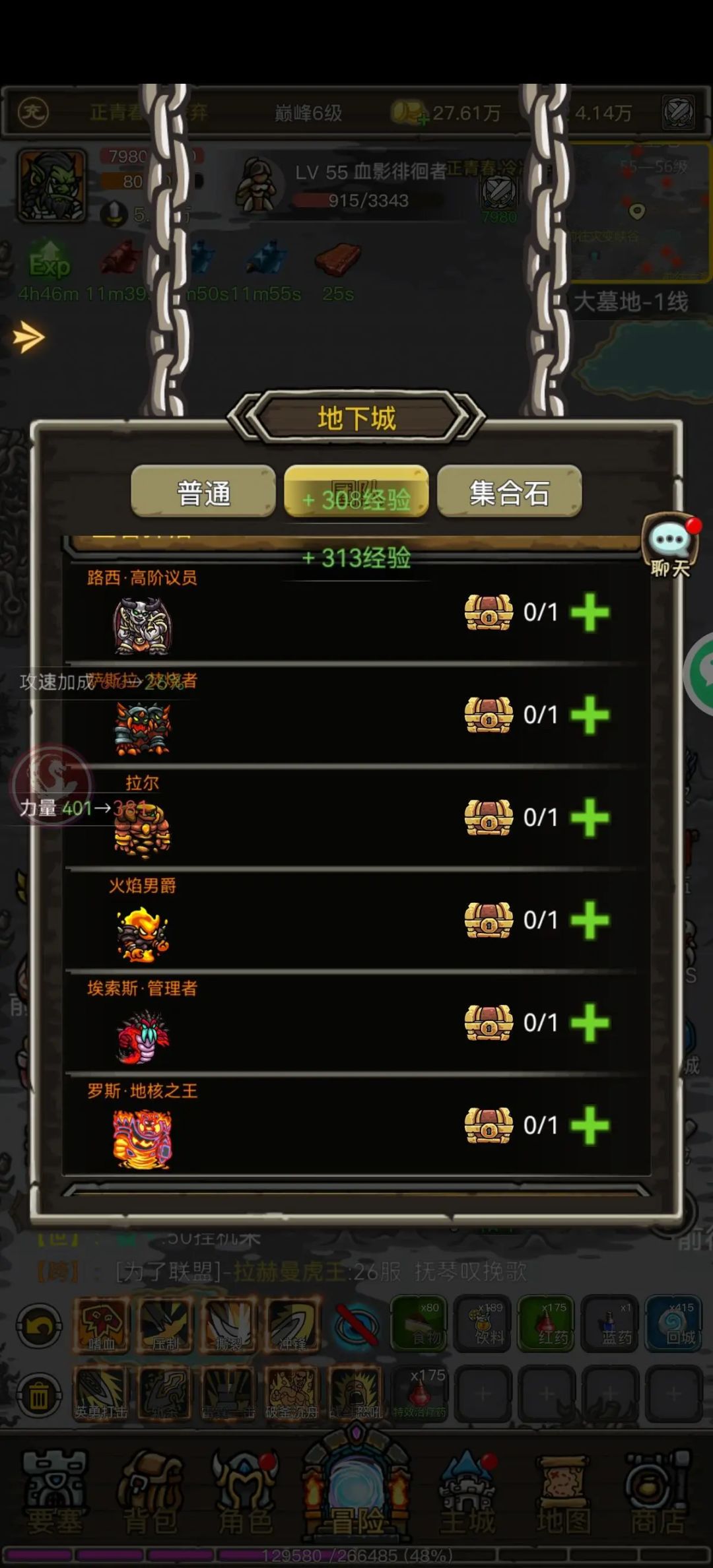Image resolution: width=713 pixels, height=1568 pixels.
Task: Expand the yellow arrow side panel
Action: (x=28, y=337)
